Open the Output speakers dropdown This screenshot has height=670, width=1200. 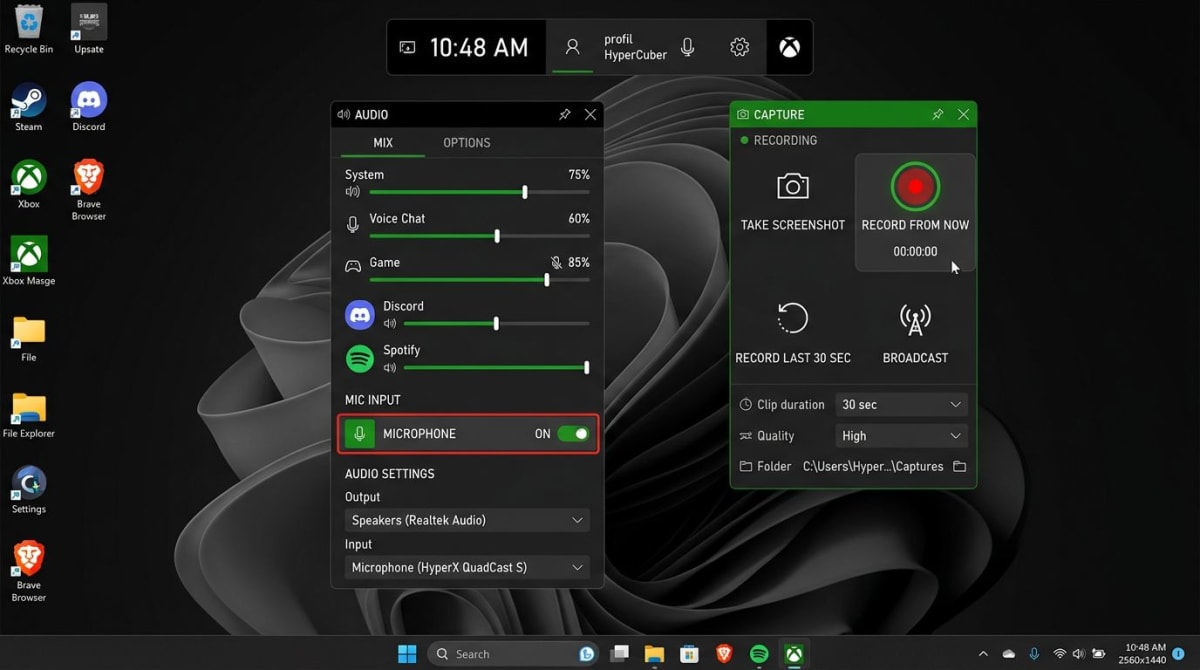click(467, 520)
